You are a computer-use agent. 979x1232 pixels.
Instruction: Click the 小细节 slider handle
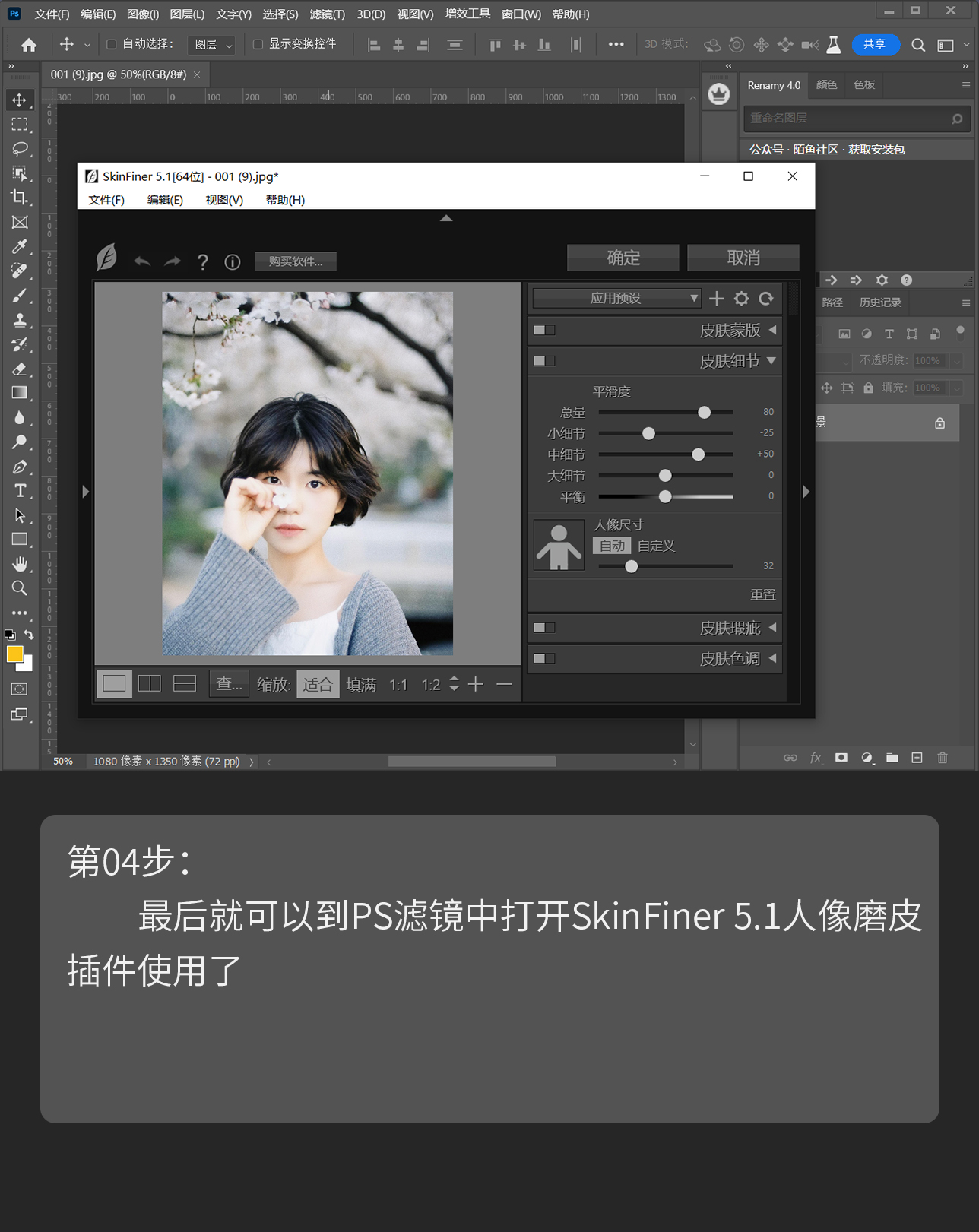pyautogui.click(x=648, y=433)
